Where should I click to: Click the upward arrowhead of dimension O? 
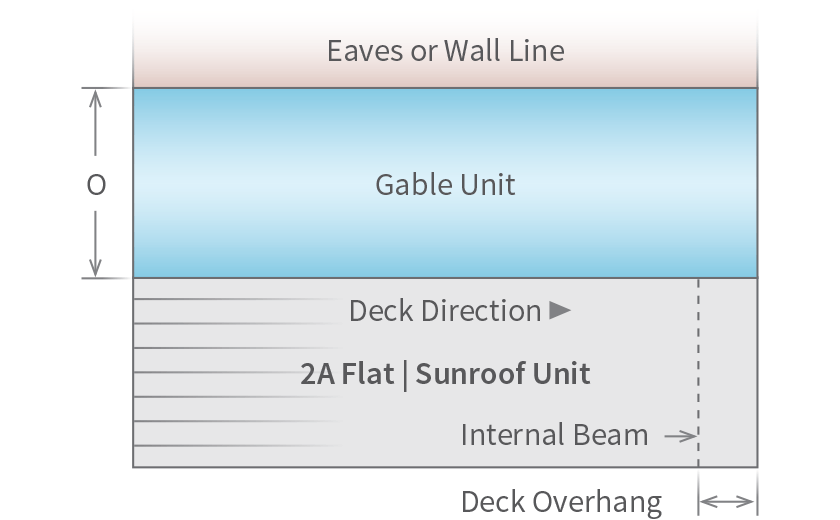click(x=96, y=100)
